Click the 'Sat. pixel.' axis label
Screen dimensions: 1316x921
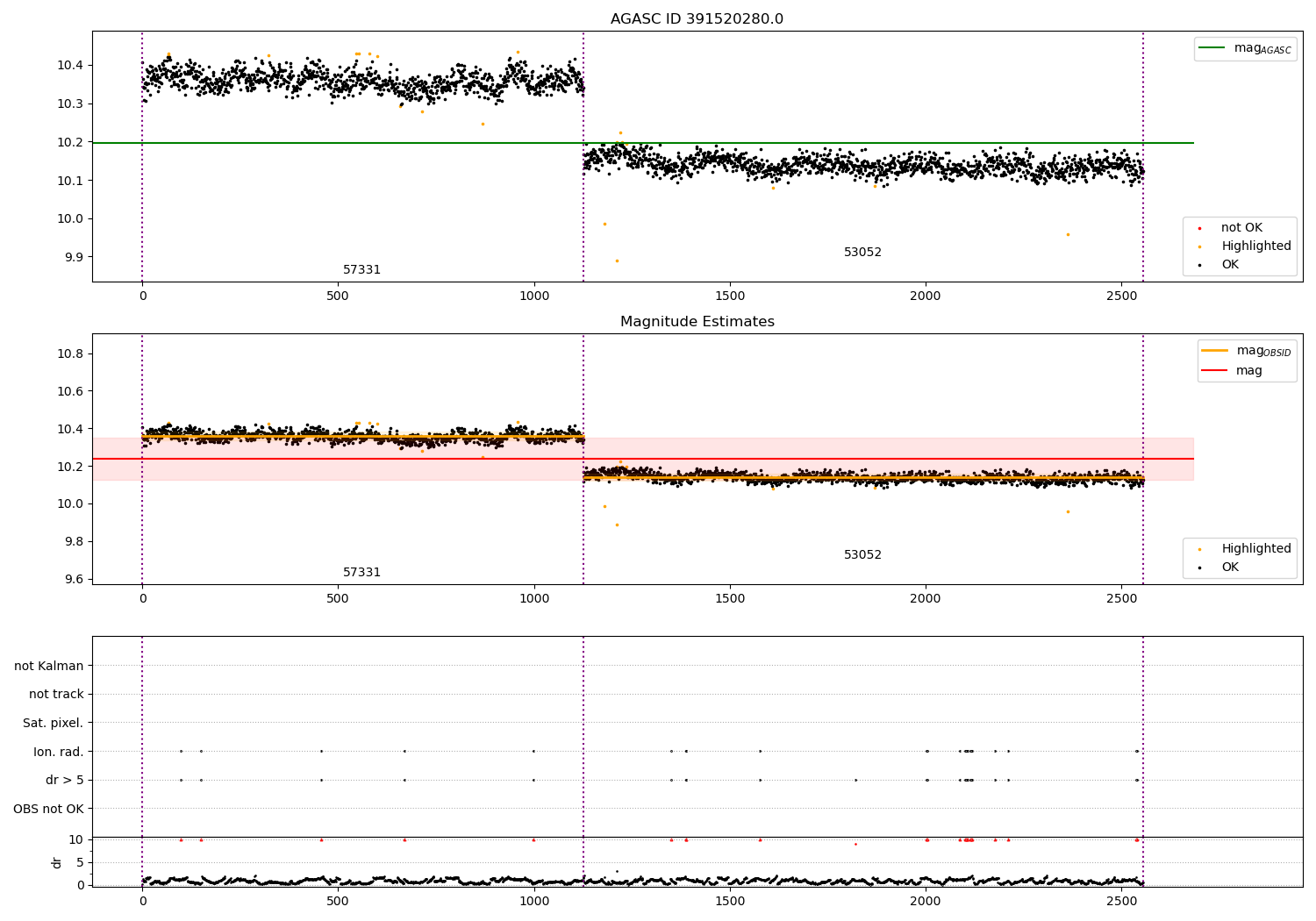tap(54, 724)
